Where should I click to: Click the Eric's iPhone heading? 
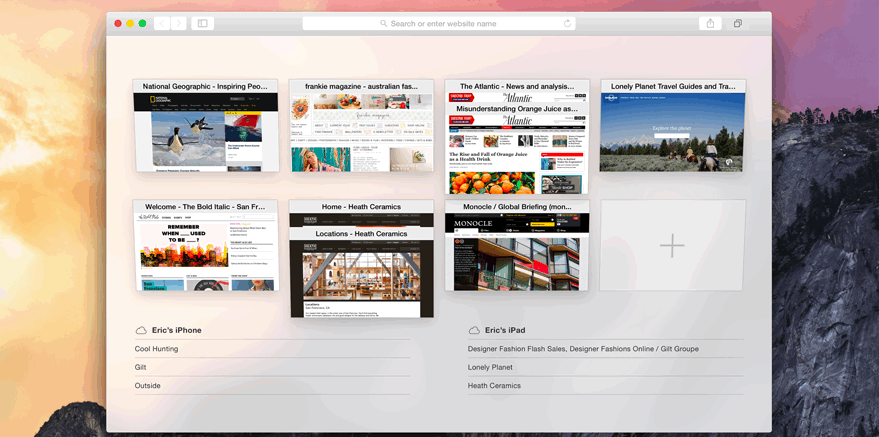point(177,331)
